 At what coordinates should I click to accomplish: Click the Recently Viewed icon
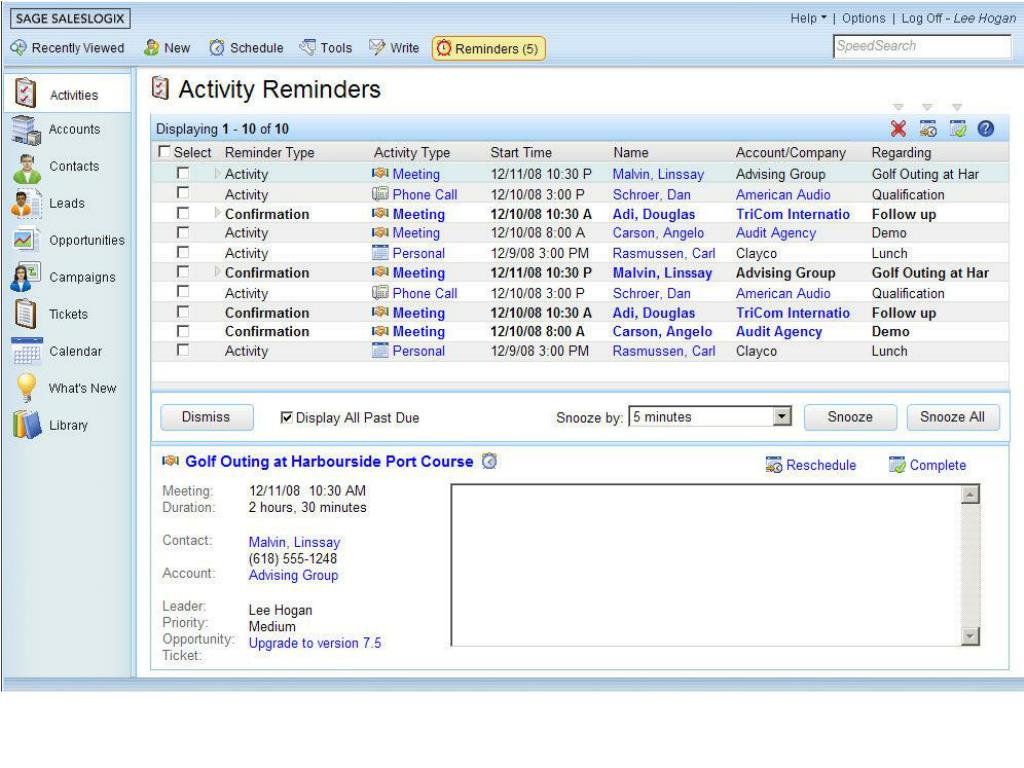[18, 48]
